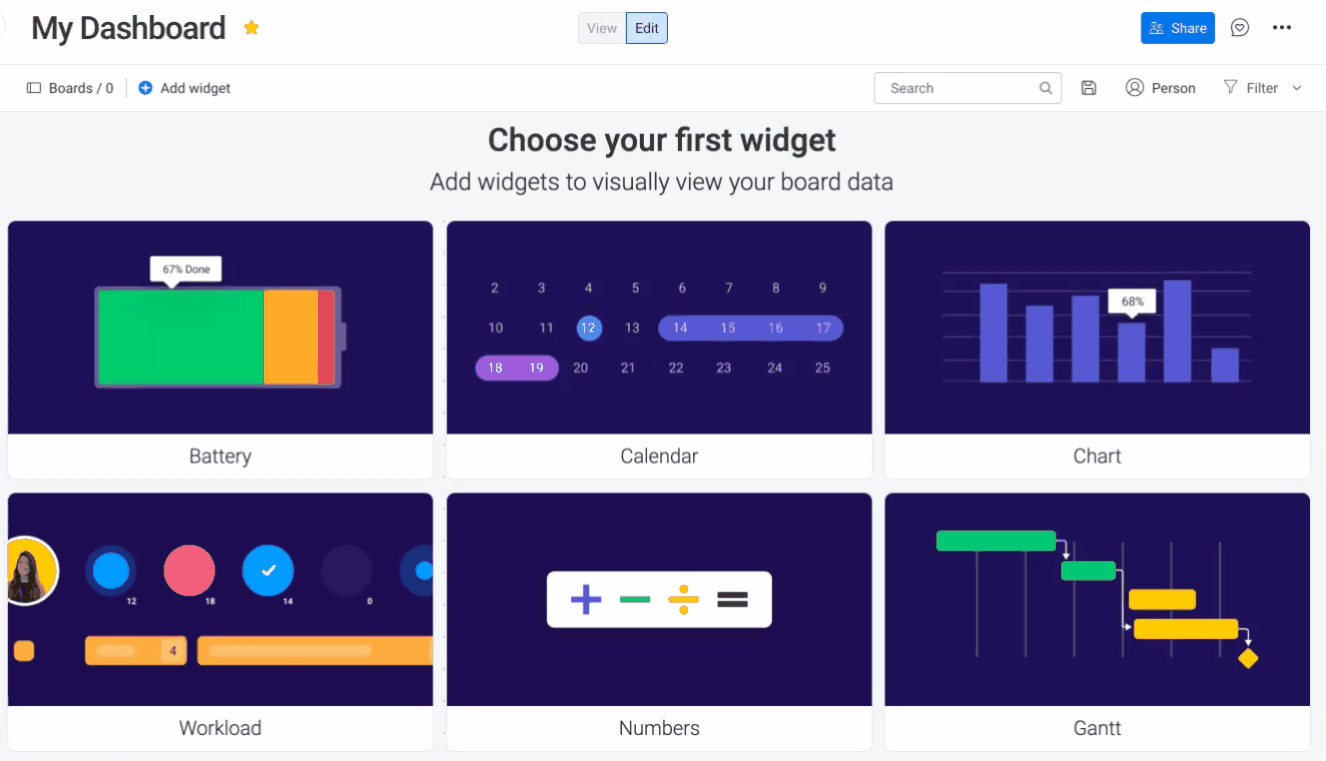This screenshot has height=761, width=1326.
Task: Pick the Gantt widget card
Action: pos(1097,621)
